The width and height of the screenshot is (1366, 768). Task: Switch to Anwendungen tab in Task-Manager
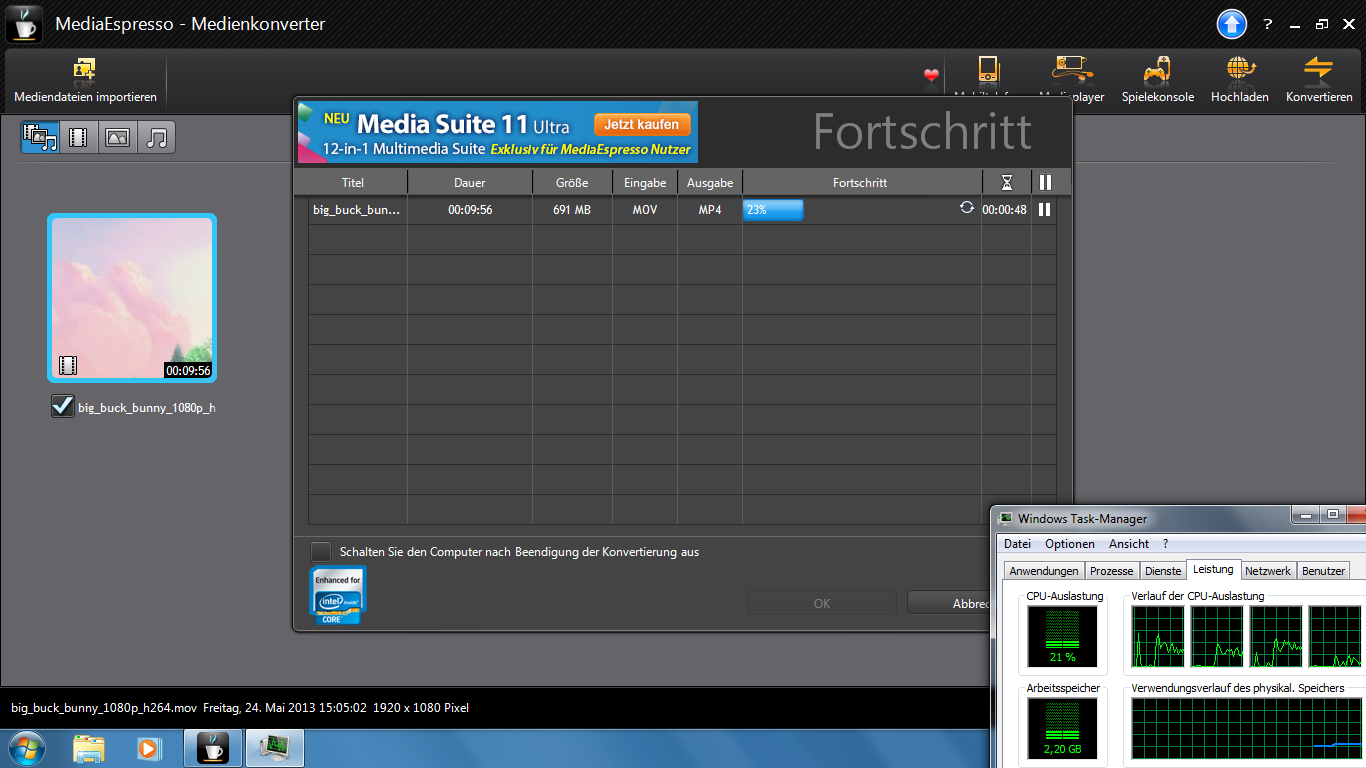[1044, 571]
